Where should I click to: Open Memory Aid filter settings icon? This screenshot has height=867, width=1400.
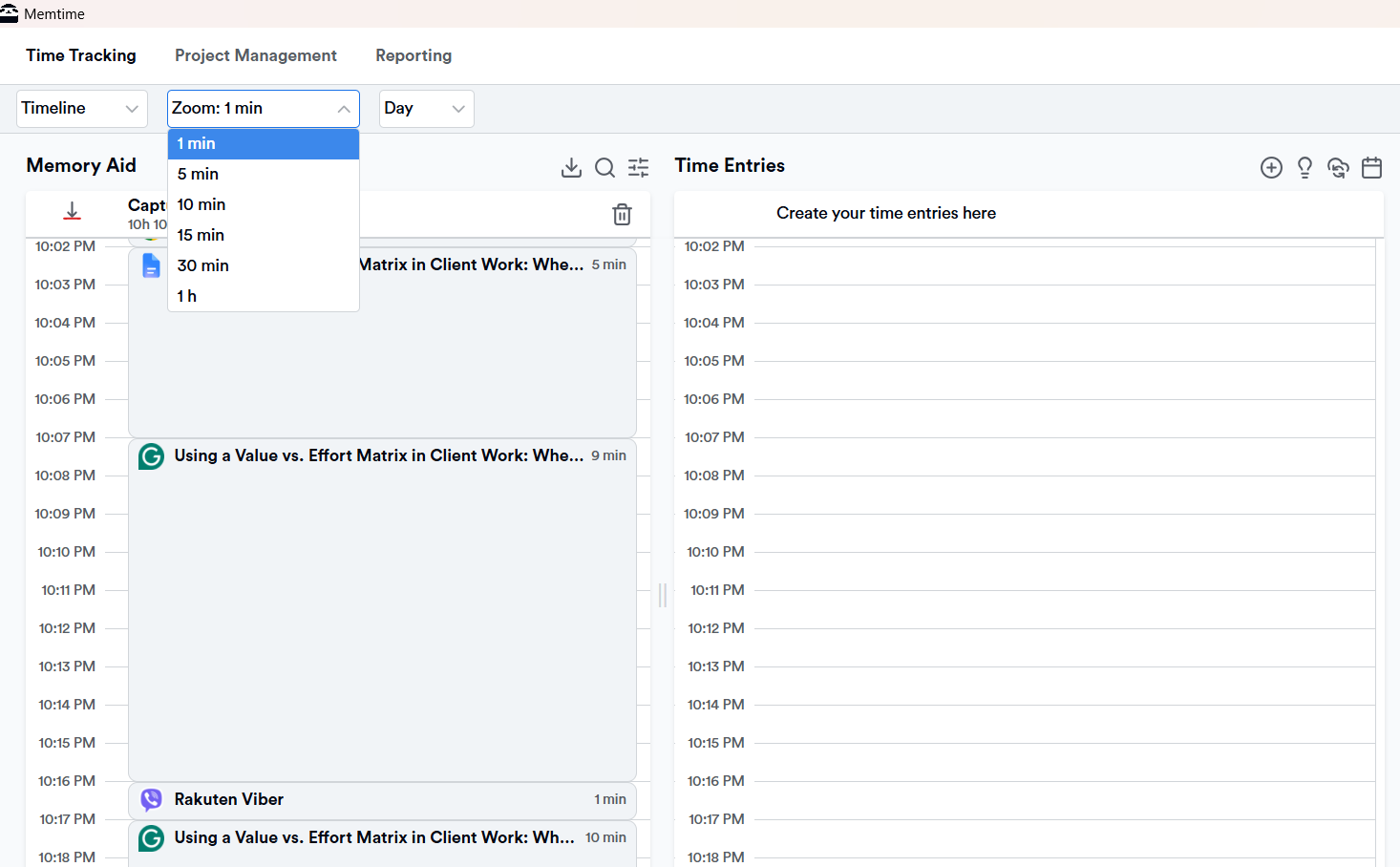639,168
